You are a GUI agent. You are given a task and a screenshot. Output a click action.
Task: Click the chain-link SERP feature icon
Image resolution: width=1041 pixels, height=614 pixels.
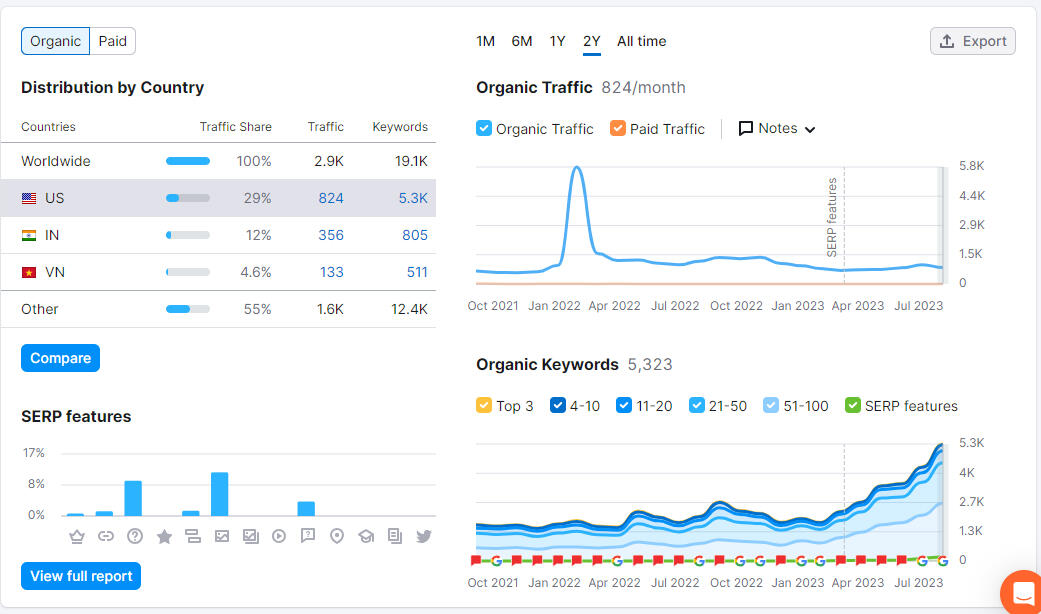point(105,536)
